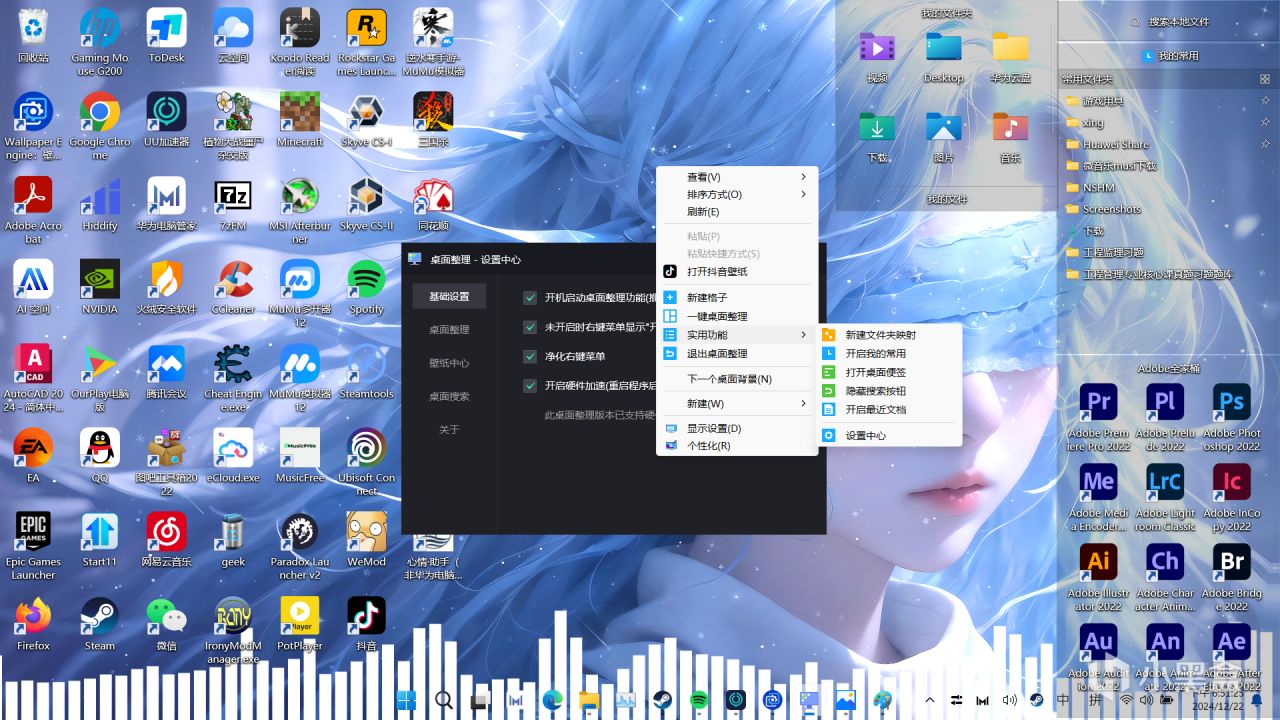Viewport: 1280px width, 720px height.
Task: Choose 打开桌面便签 in the submenu
Action: point(889,372)
